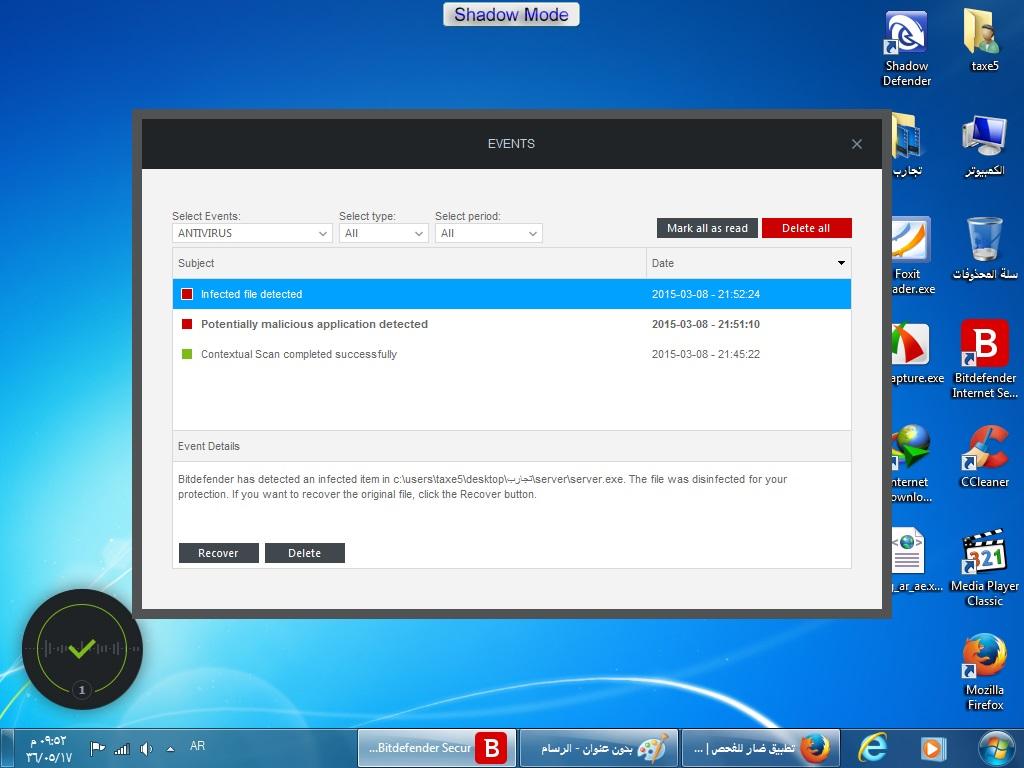Sort events by the Subject column header
Image resolution: width=1024 pixels, height=768 pixels.
(409, 263)
